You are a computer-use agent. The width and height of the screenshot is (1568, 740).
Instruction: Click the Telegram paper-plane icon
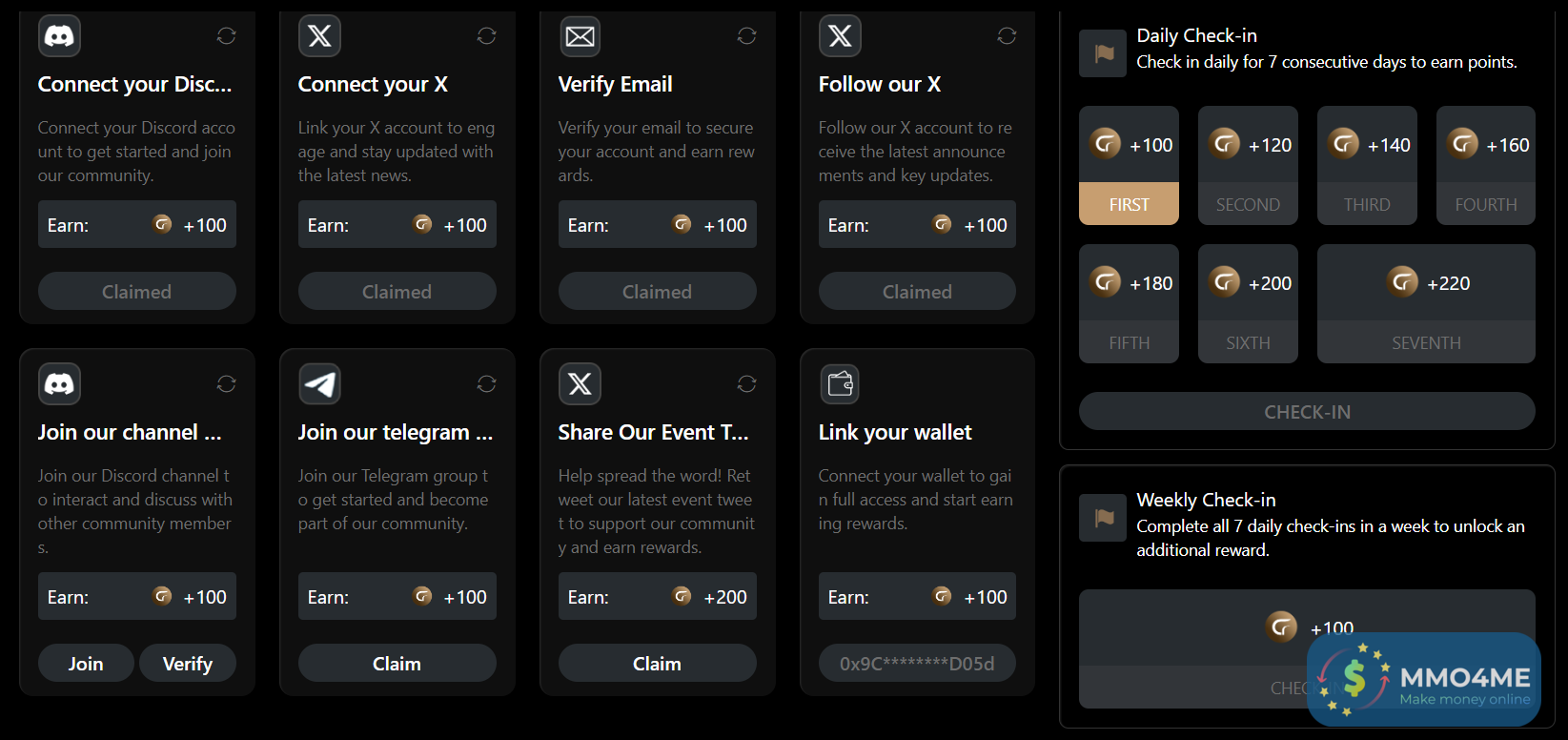pyautogui.click(x=319, y=384)
